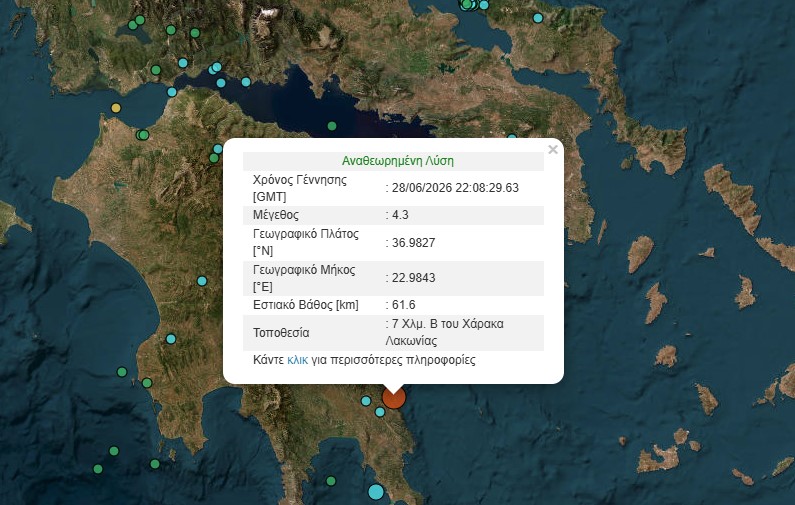Select the green marker in the Gulf of Corinth
The image size is (795, 505).
(332, 126)
